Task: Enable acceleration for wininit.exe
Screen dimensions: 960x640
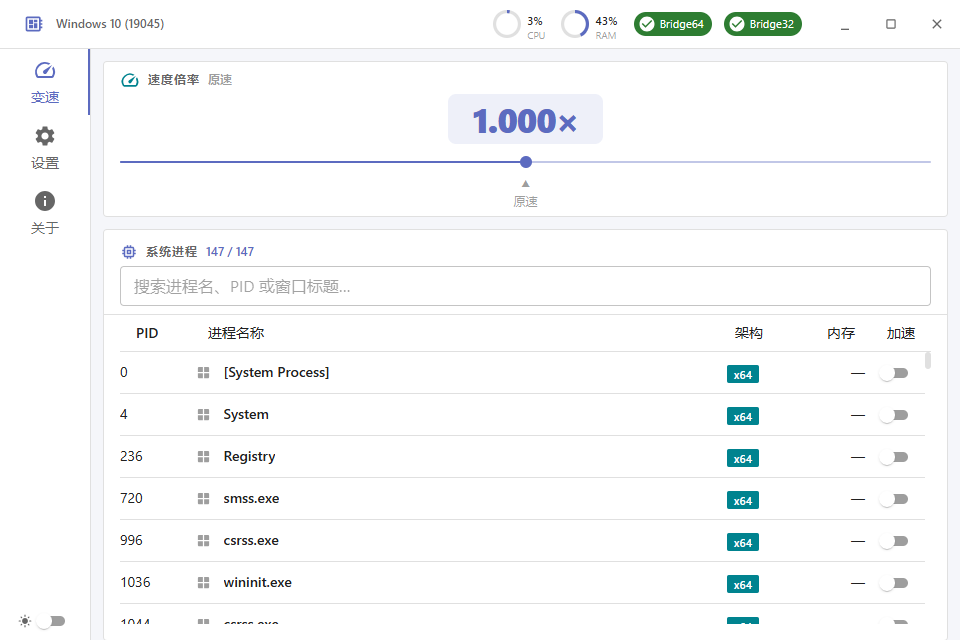Action: tap(894, 583)
